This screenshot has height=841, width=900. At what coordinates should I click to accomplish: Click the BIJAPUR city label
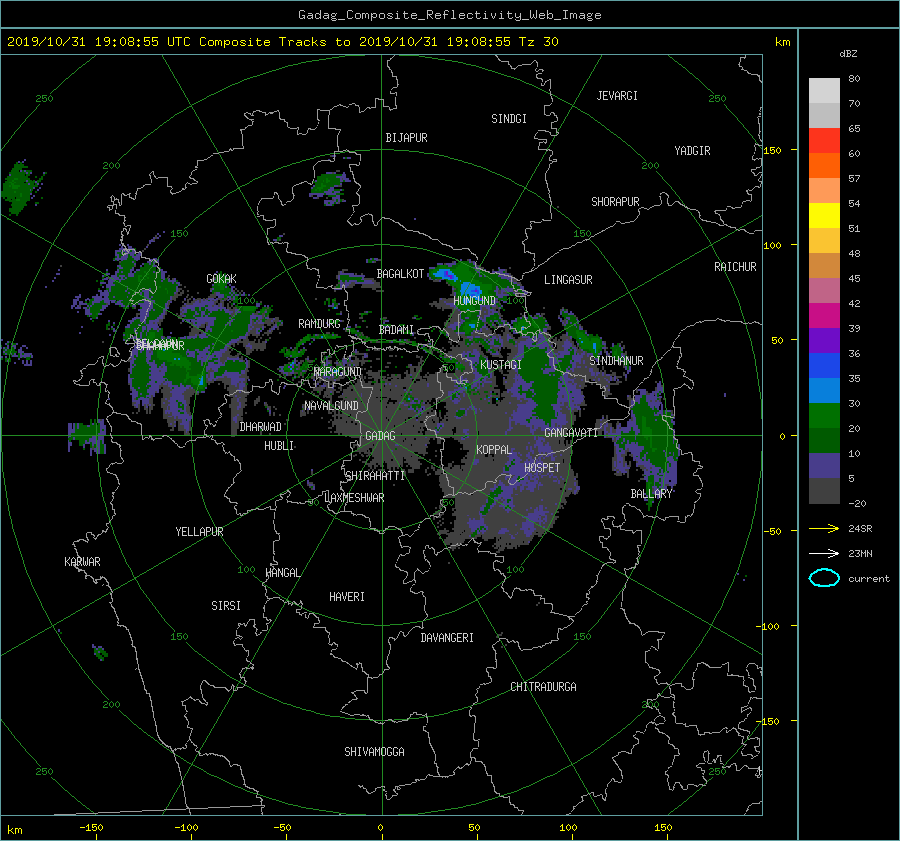pyautogui.click(x=406, y=138)
